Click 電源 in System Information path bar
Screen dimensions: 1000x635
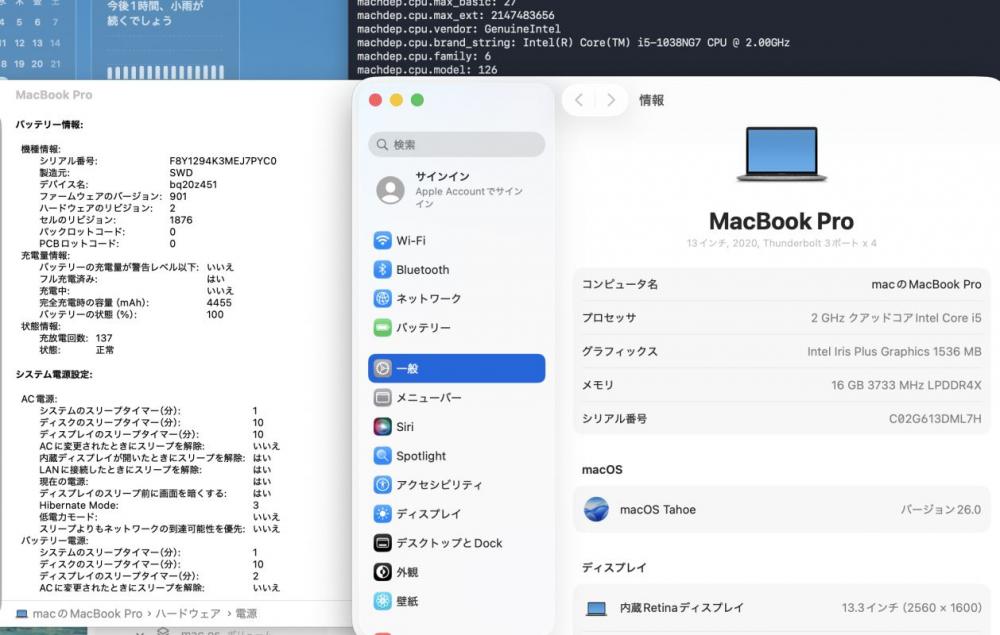(246, 614)
